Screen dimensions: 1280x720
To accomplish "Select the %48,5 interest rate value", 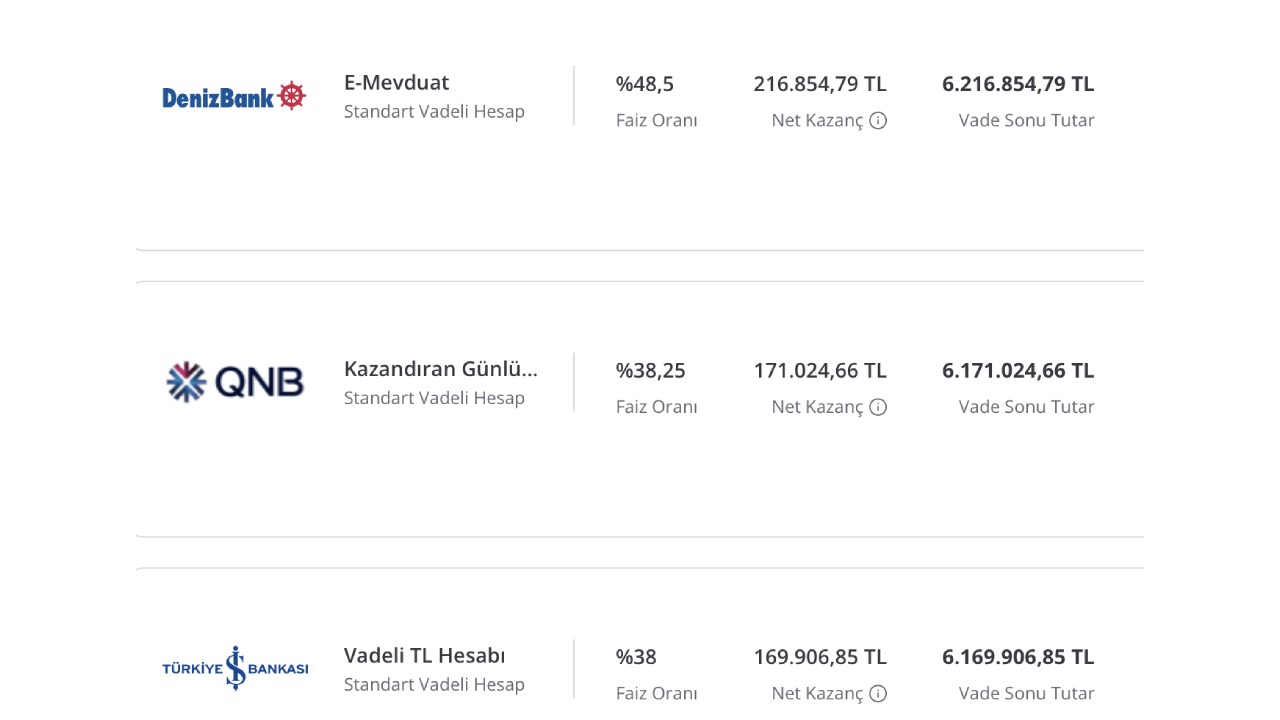I will point(645,84).
